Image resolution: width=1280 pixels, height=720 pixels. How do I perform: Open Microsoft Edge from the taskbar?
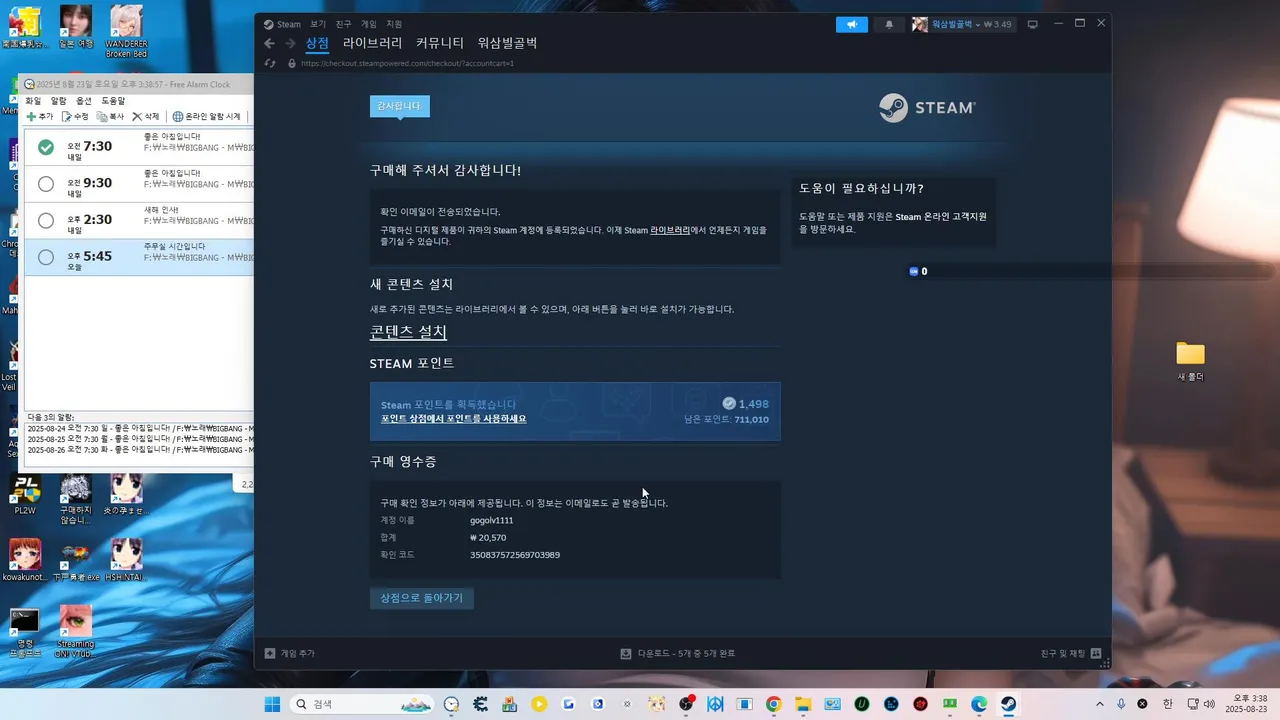pyautogui.click(x=979, y=704)
